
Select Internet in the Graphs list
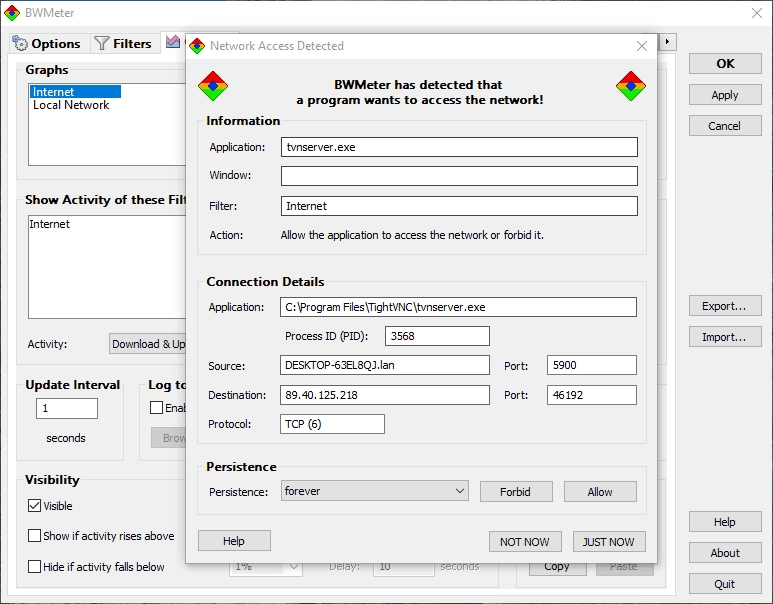(75, 92)
